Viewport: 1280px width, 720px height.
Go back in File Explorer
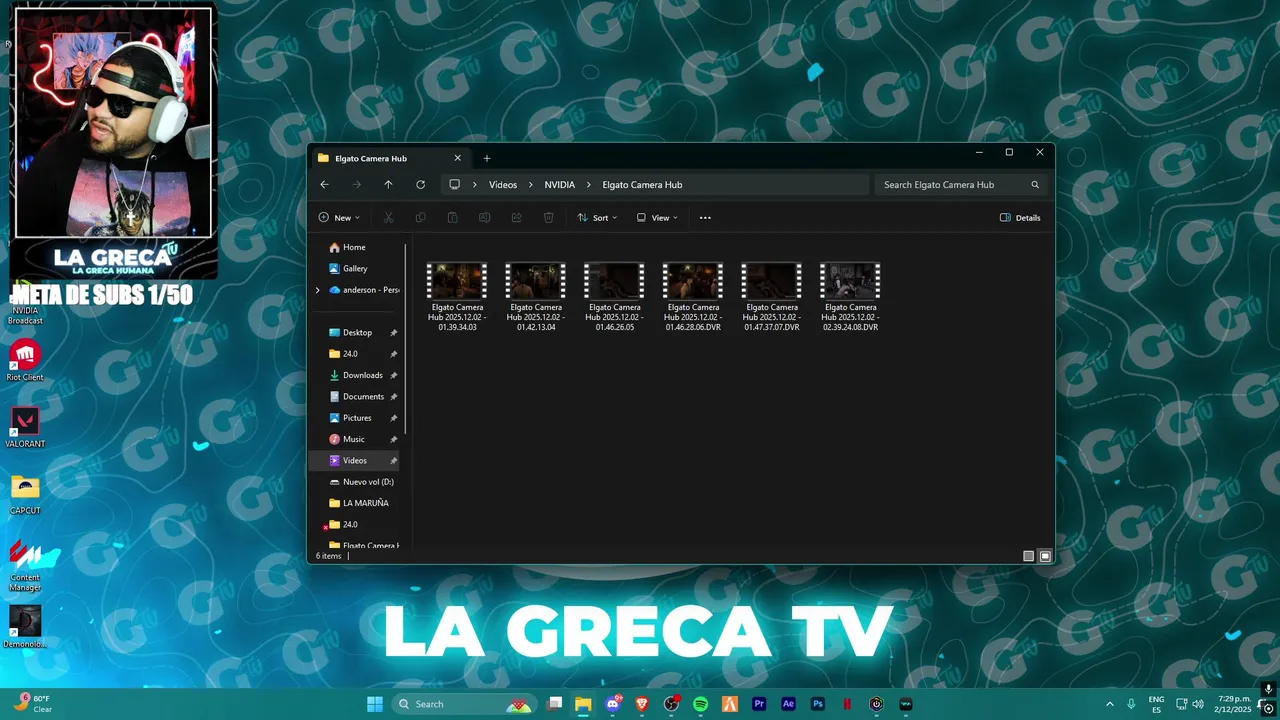click(324, 185)
